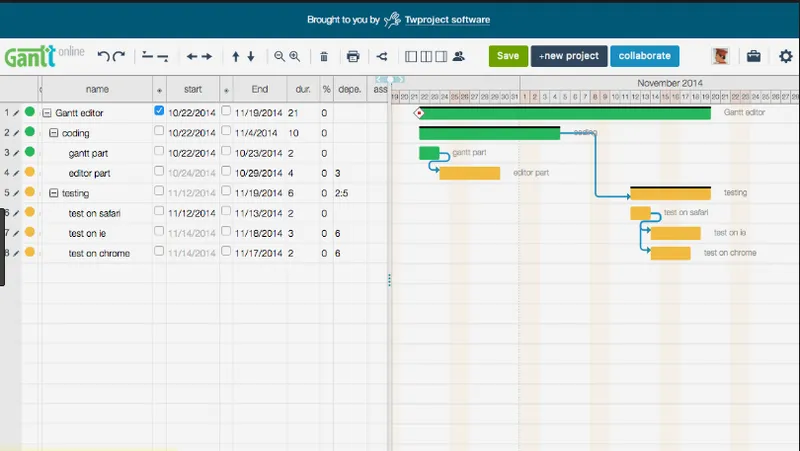Unindent task with left arrow
Screen dimensions: 800x451
pyautogui.click(x=191, y=56)
